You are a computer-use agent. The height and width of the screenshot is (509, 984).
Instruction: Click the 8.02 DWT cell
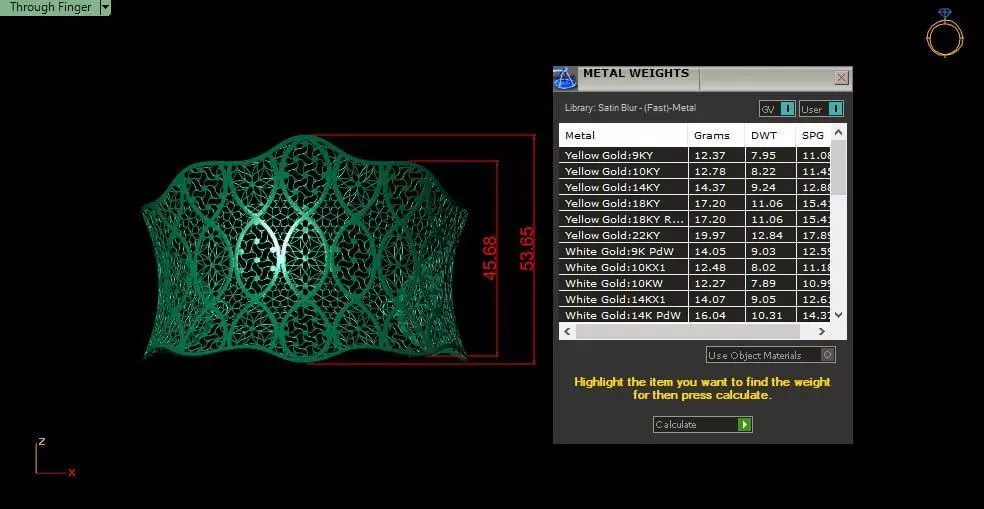pyautogui.click(x=770, y=267)
